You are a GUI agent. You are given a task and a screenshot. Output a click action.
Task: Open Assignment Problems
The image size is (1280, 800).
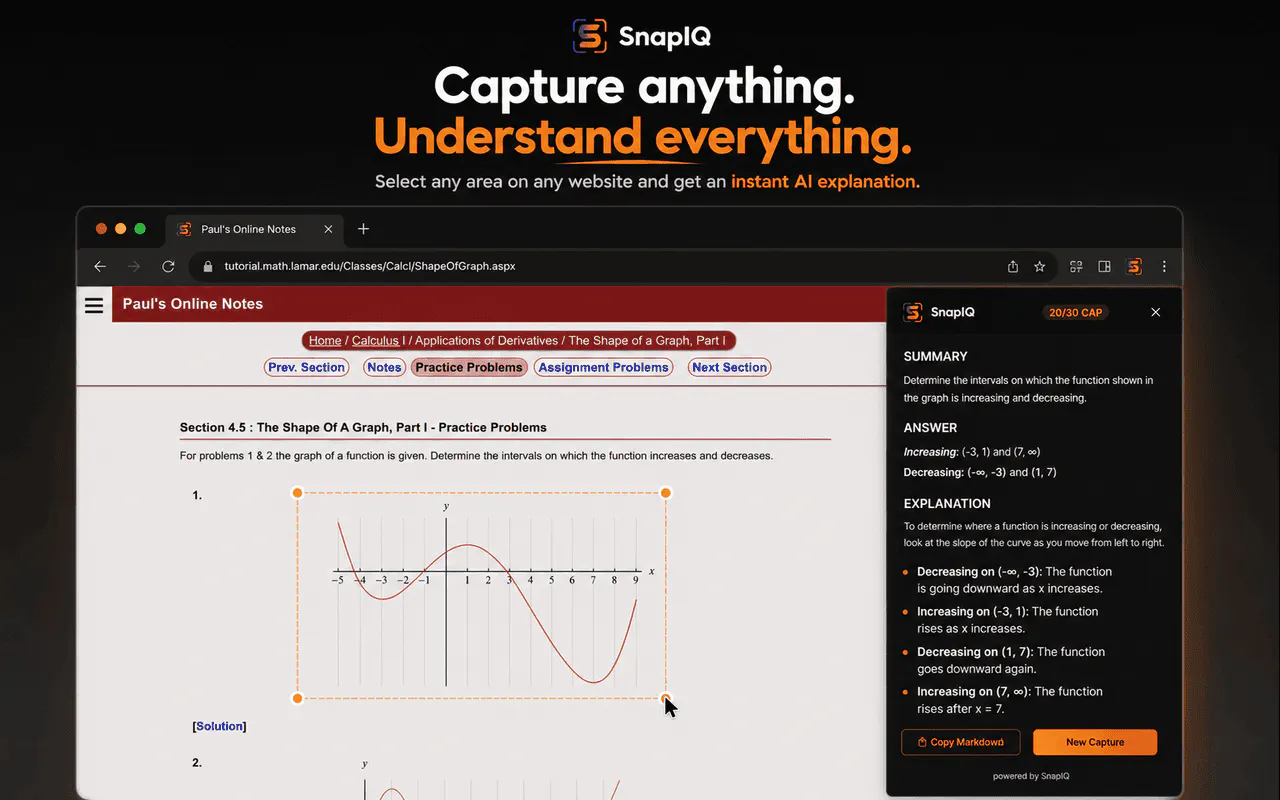[x=603, y=367]
